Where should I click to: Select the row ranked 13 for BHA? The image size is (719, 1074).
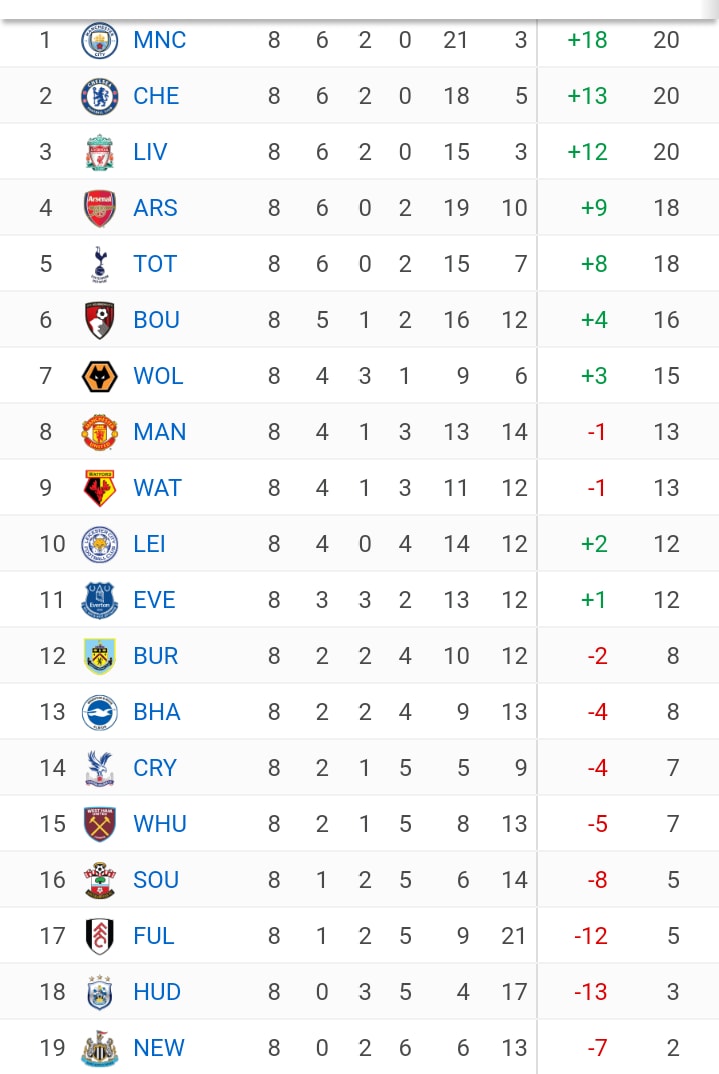(x=360, y=712)
